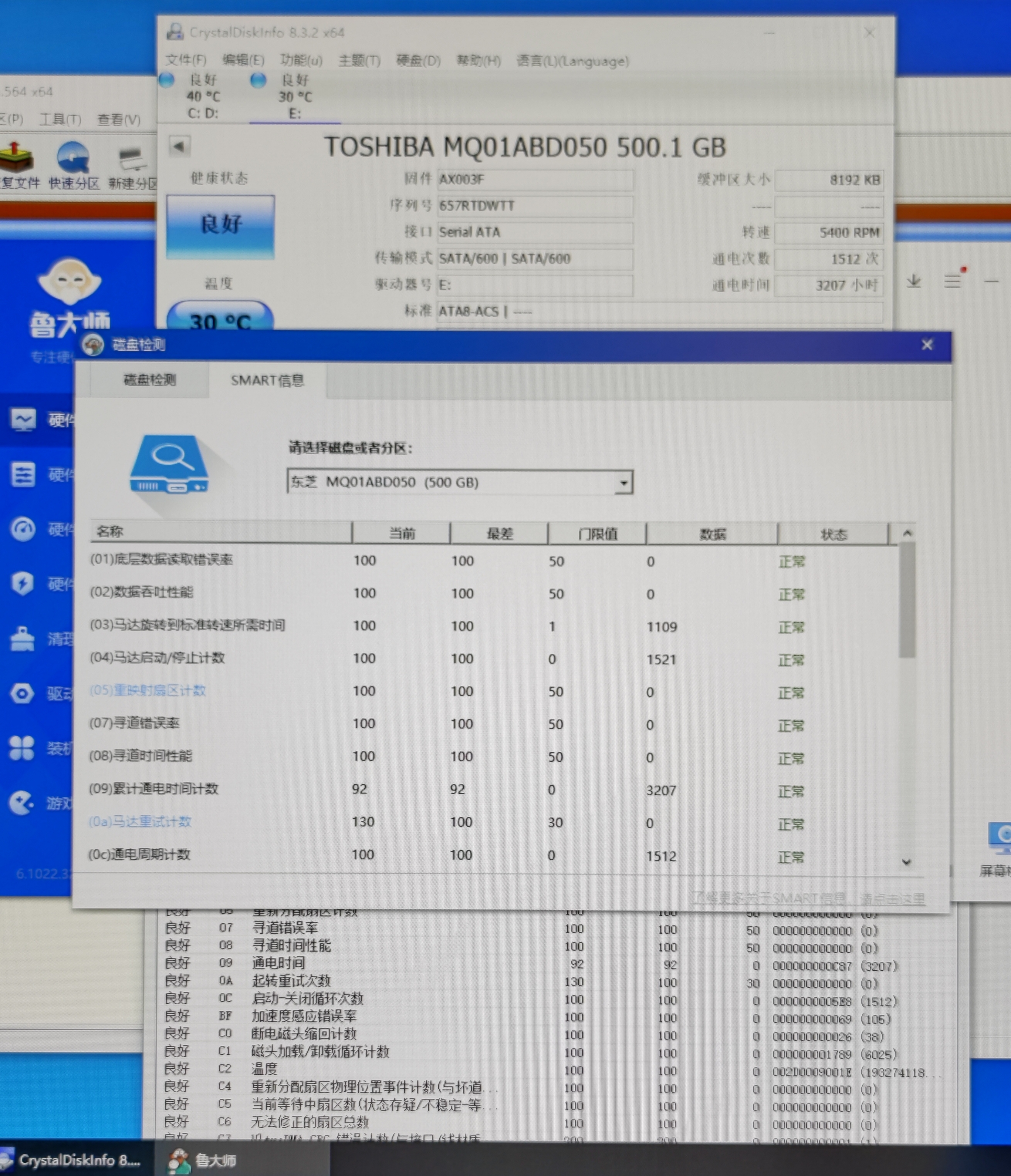Click the serial number field 657RTDWTT
The height and width of the screenshot is (1176, 1011).
535,206
